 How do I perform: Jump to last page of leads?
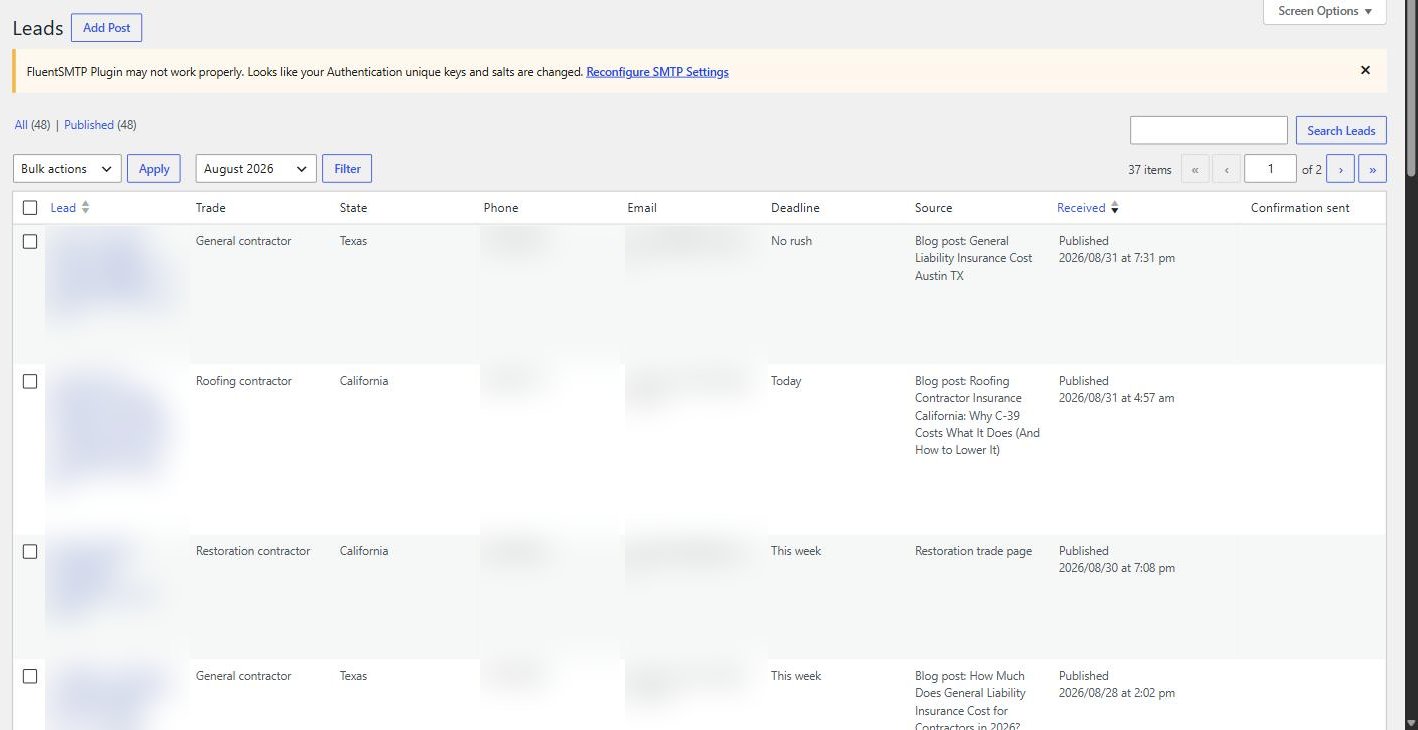1372,169
